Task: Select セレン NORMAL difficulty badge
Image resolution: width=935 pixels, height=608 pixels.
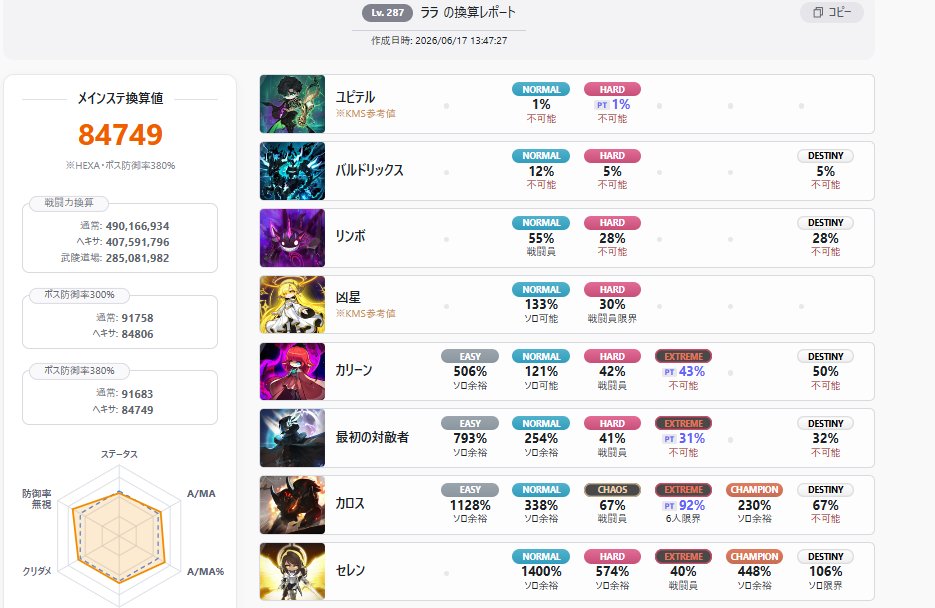Action: [541, 556]
